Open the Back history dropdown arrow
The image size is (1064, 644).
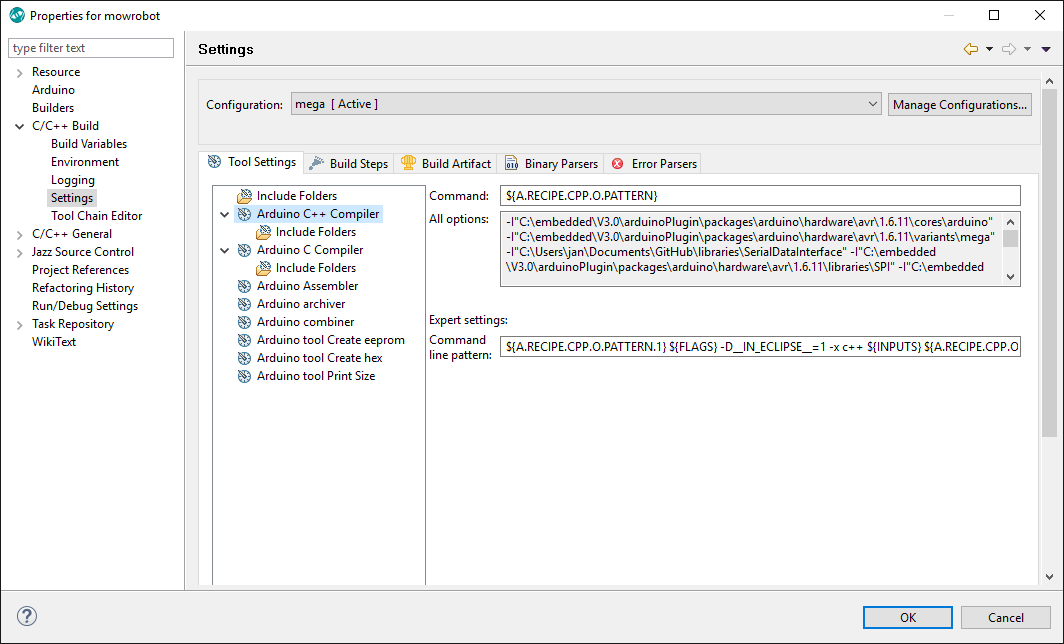[989, 49]
